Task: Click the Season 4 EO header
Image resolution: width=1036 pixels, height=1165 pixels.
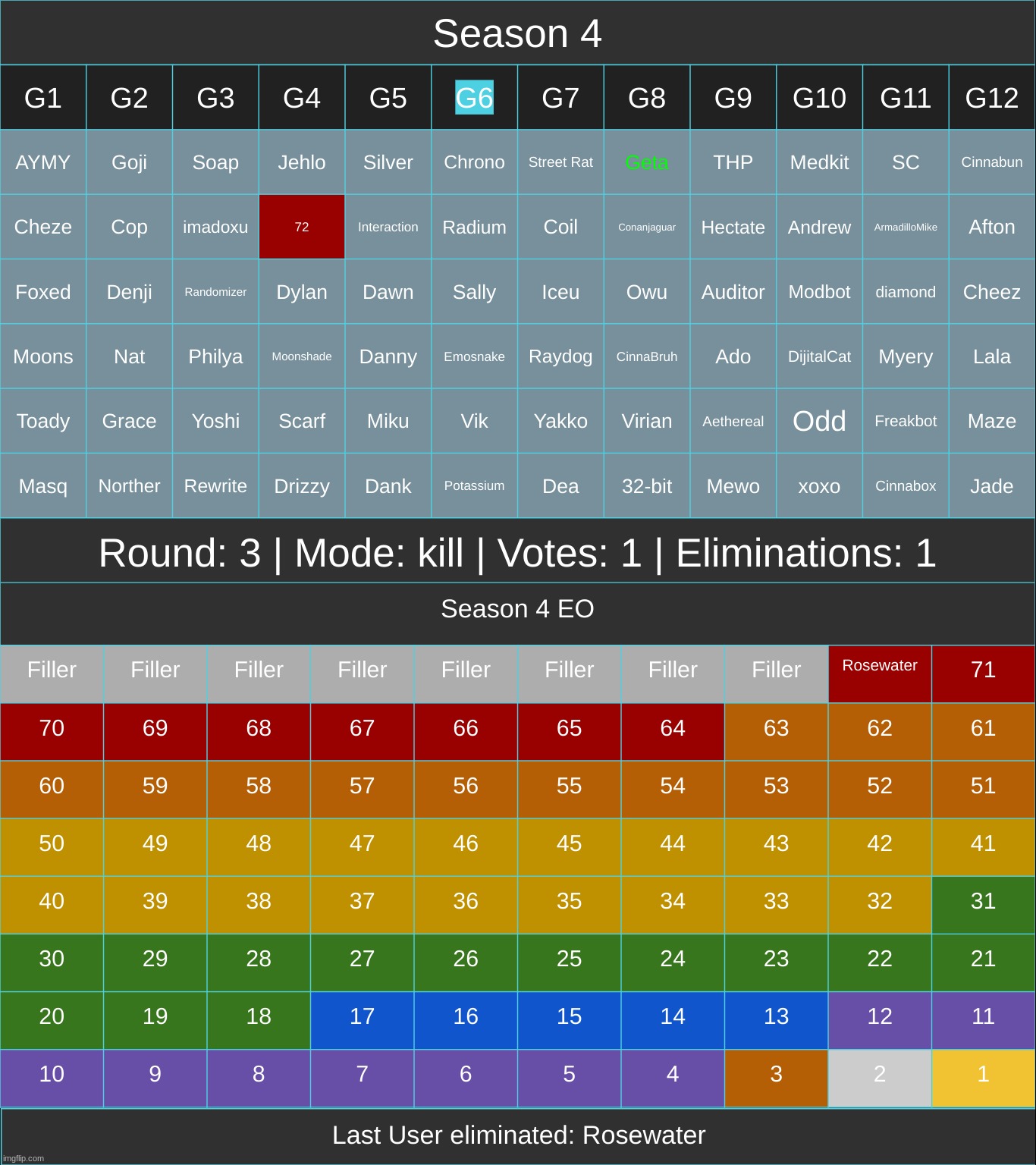Action: pyautogui.click(x=517, y=609)
